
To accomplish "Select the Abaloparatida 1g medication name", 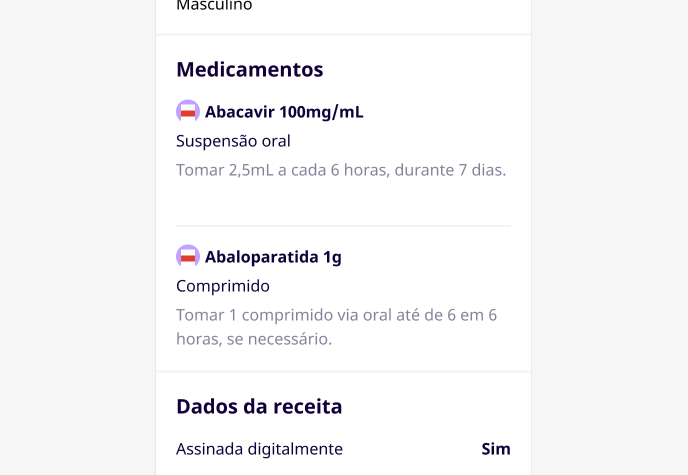I will (x=273, y=257).
